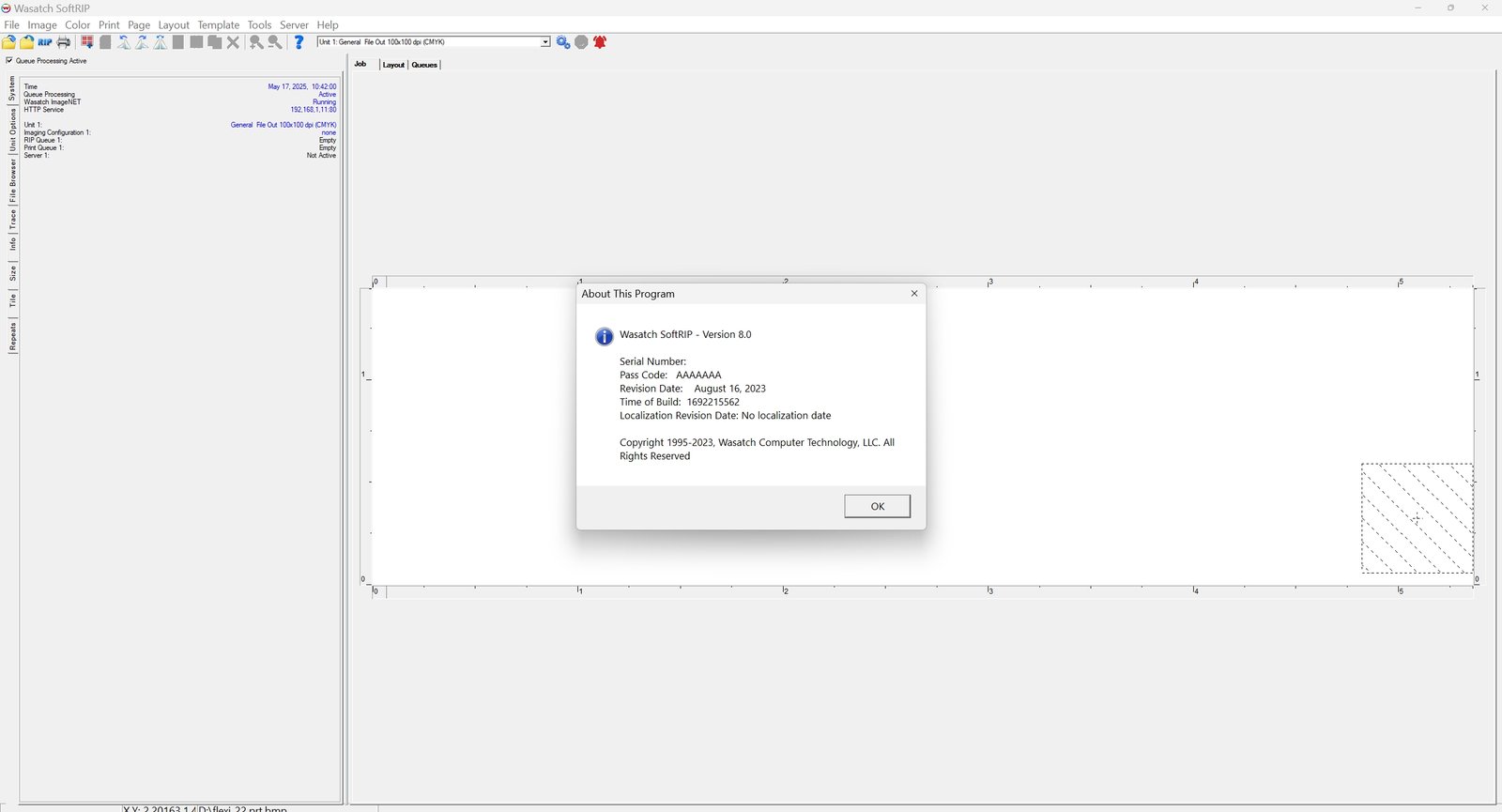Click the blue question mark help icon
Image resolution: width=1502 pixels, height=812 pixels.
coord(299,42)
